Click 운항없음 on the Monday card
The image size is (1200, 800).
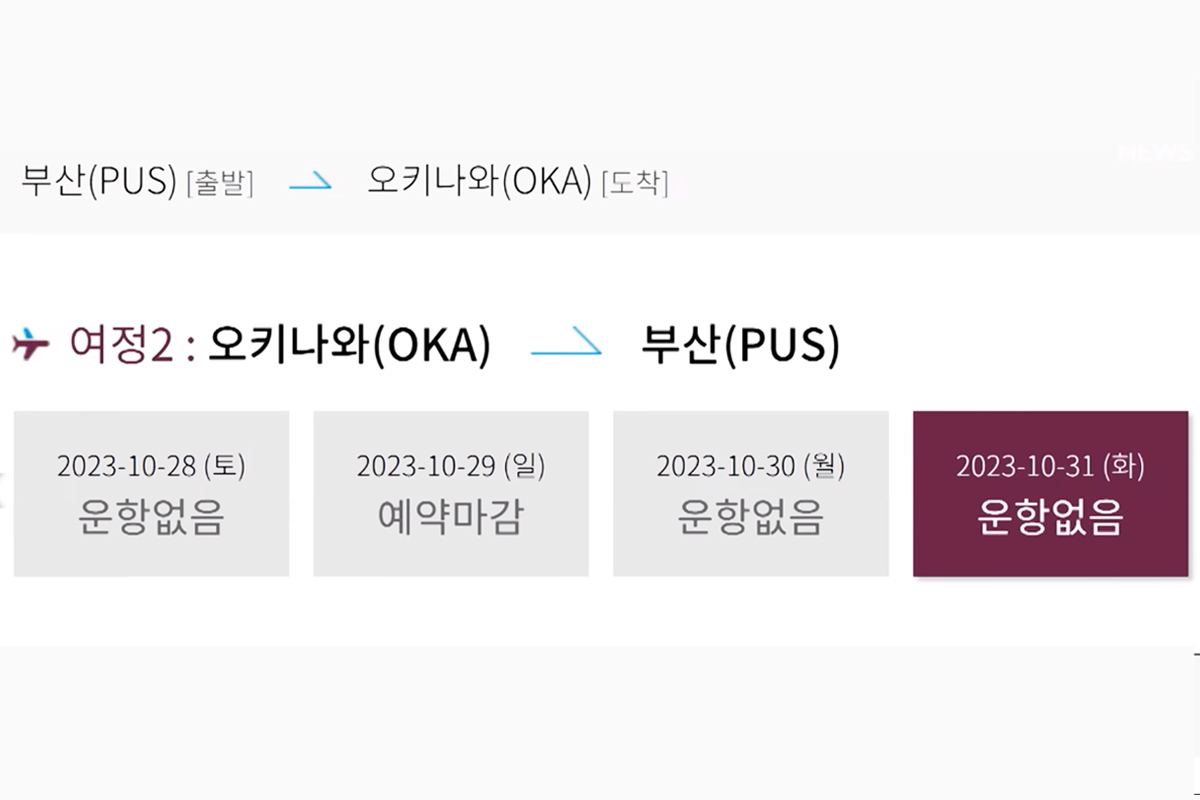[x=752, y=518]
